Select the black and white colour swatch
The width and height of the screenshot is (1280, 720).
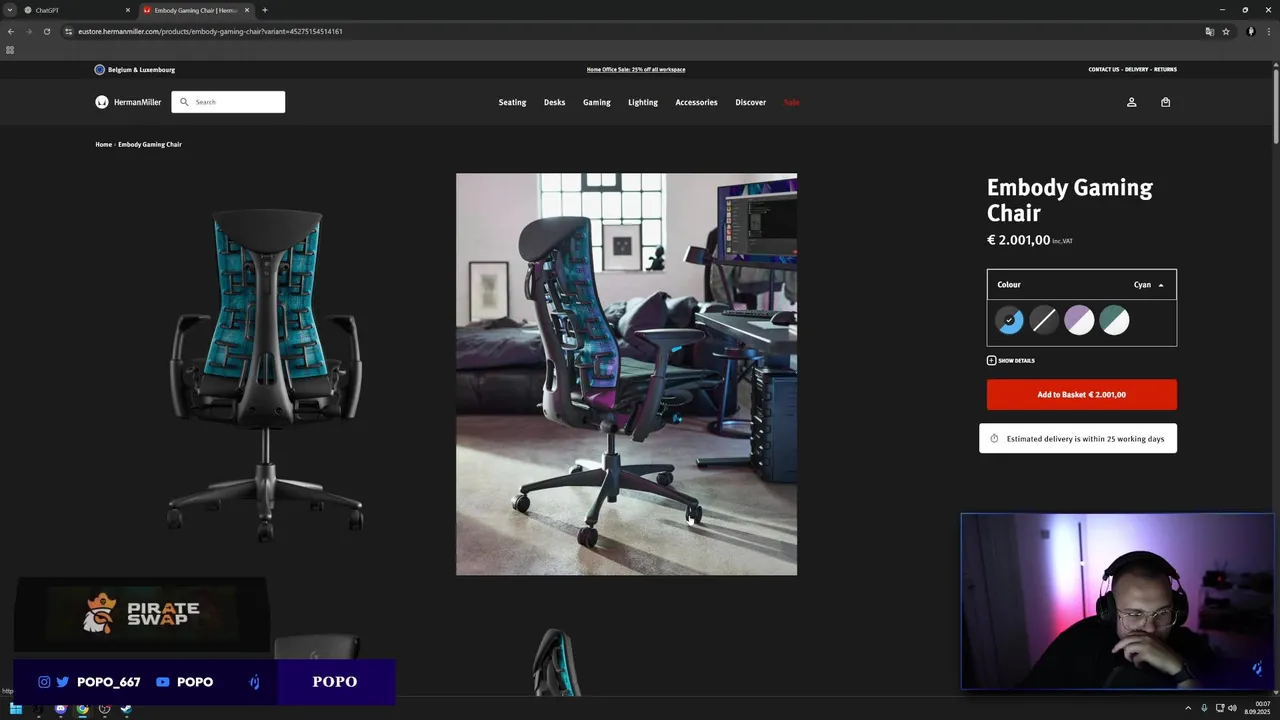click(x=1044, y=320)
